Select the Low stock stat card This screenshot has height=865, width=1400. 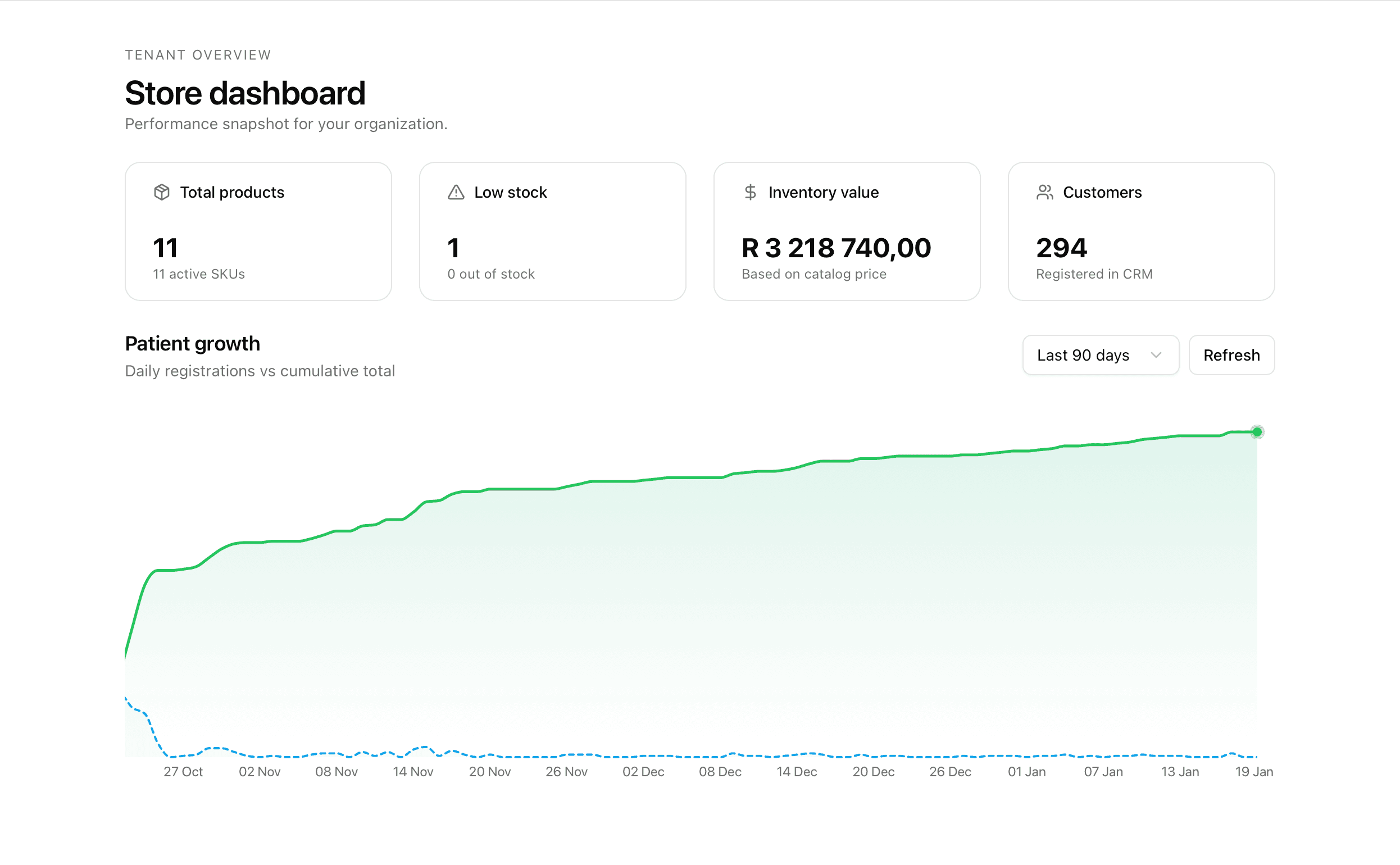(552, 231)
